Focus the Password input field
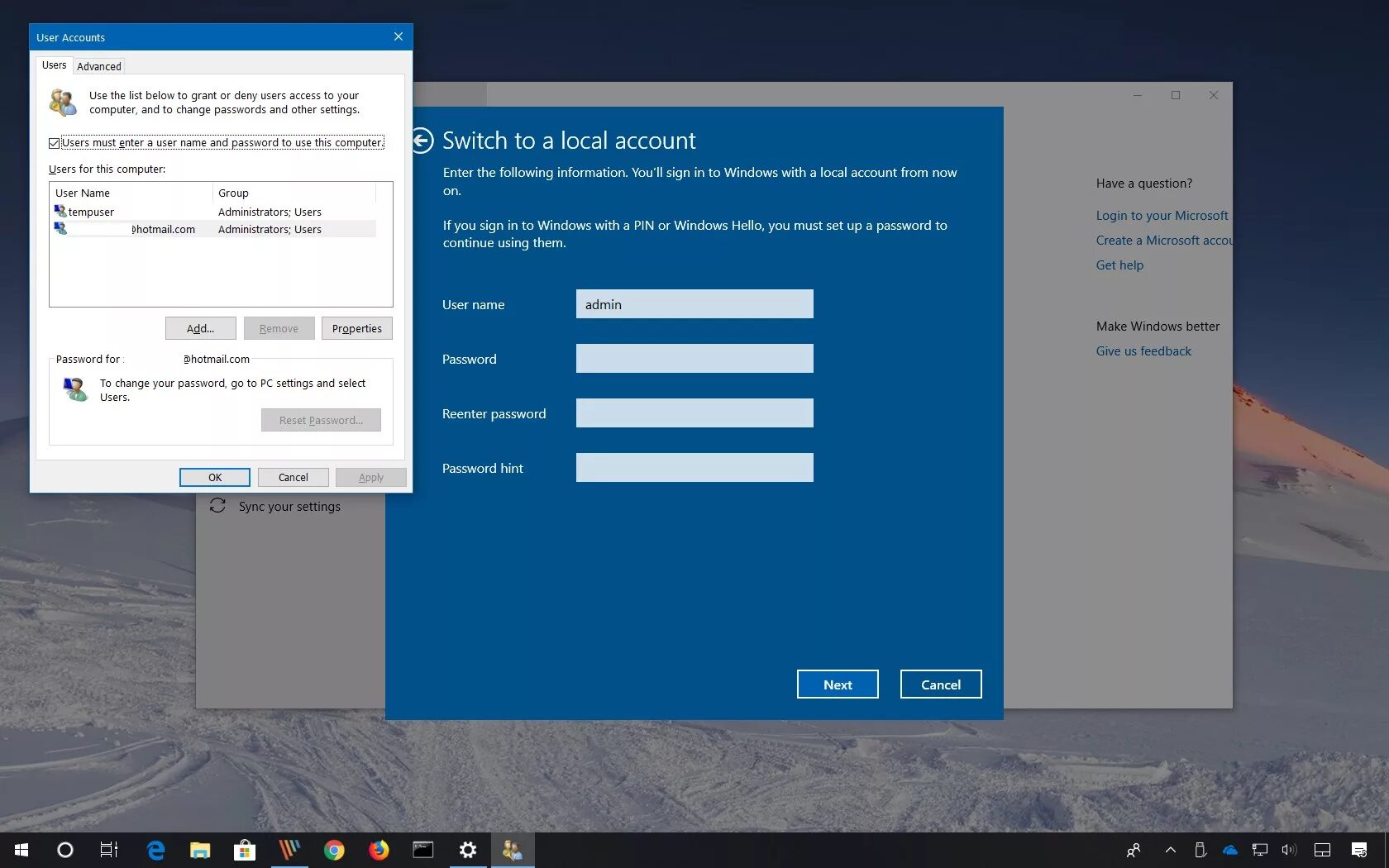This screenshot has height=868, width=1389. pos(694,359)
